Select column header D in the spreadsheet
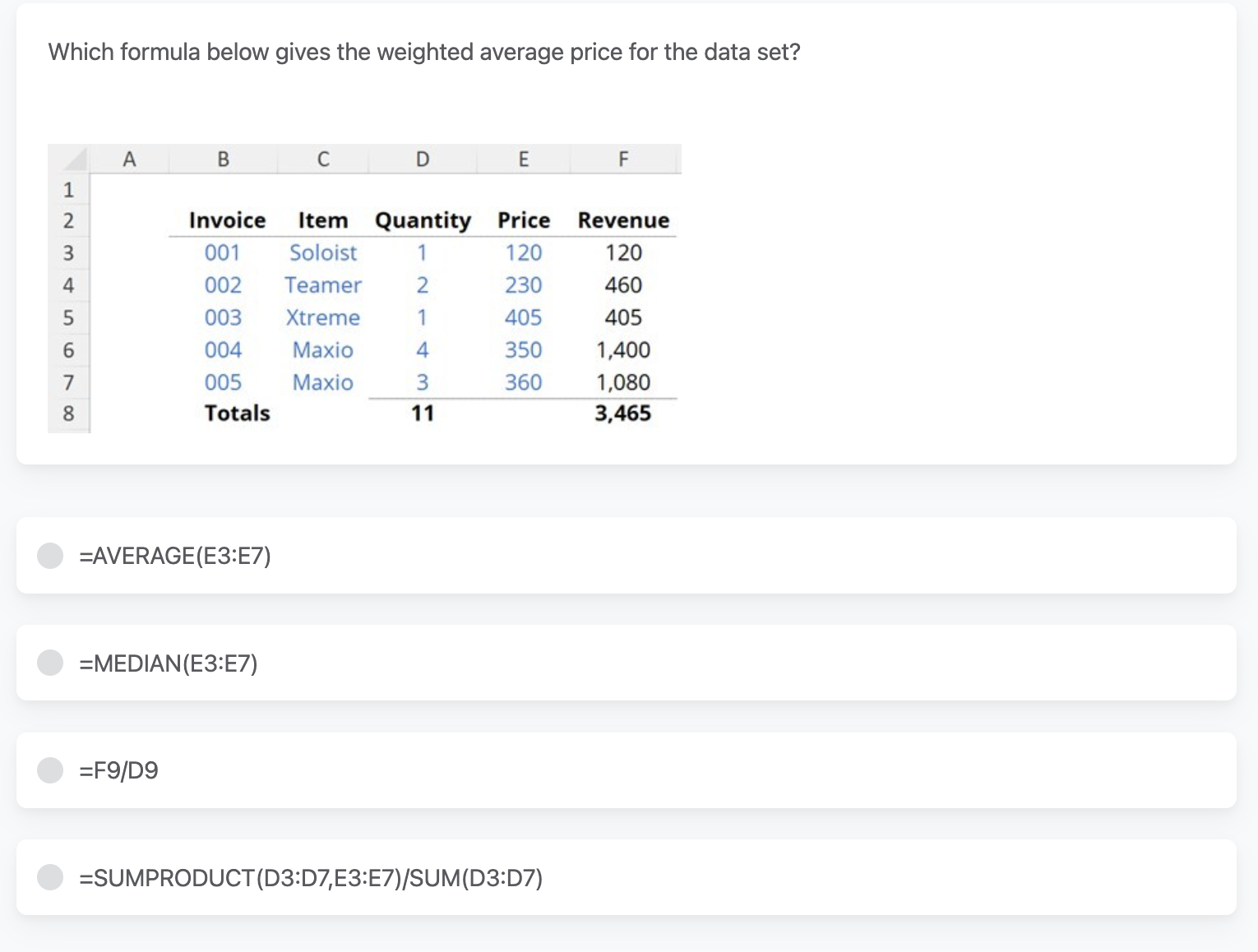Viewport: 1258px width, 952px height. 423,159
